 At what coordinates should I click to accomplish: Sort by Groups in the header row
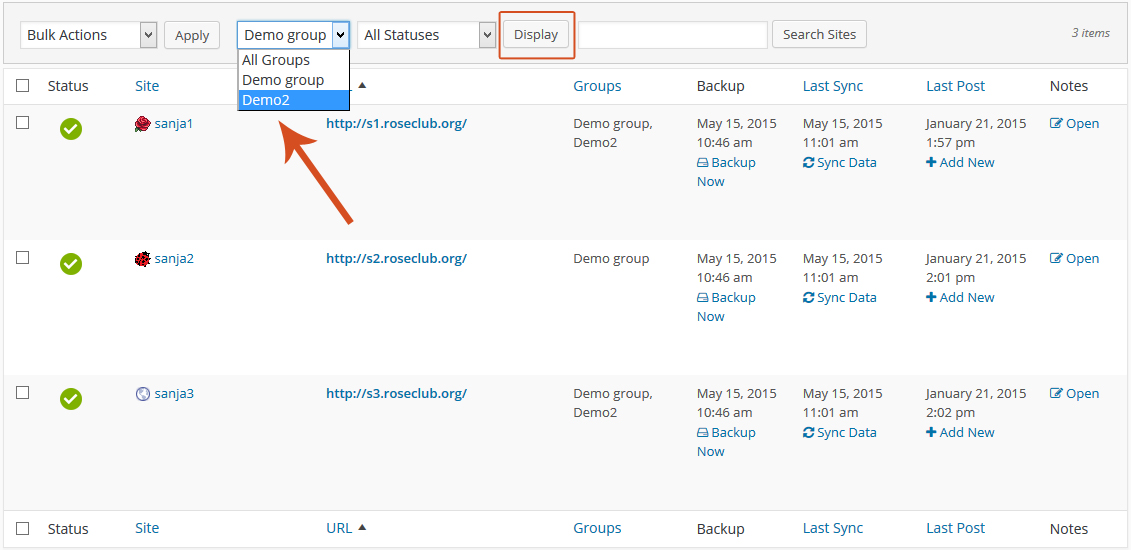point(597,86)
